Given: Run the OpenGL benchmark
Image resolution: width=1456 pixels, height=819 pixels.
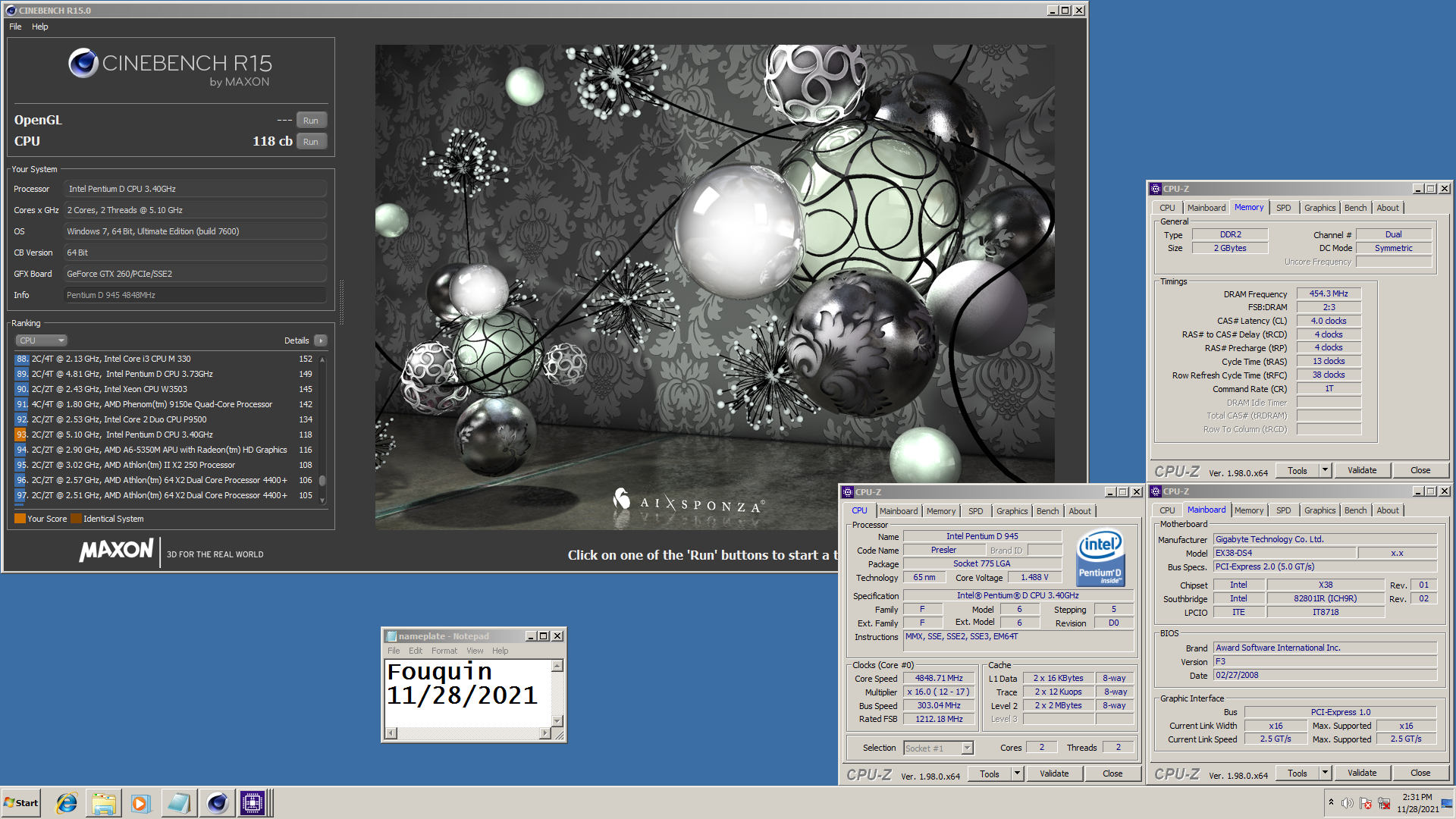Looking at the screenshot, I should [311, 121].
